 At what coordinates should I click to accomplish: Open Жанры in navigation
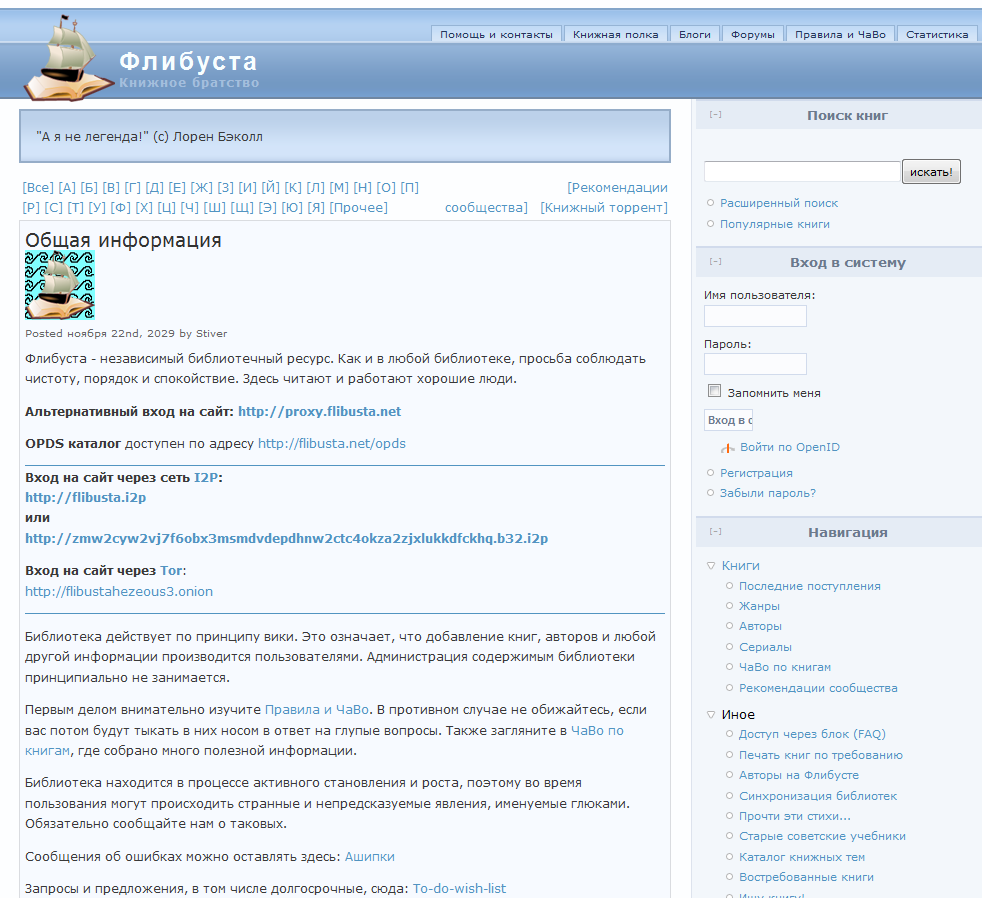[759, 606]
